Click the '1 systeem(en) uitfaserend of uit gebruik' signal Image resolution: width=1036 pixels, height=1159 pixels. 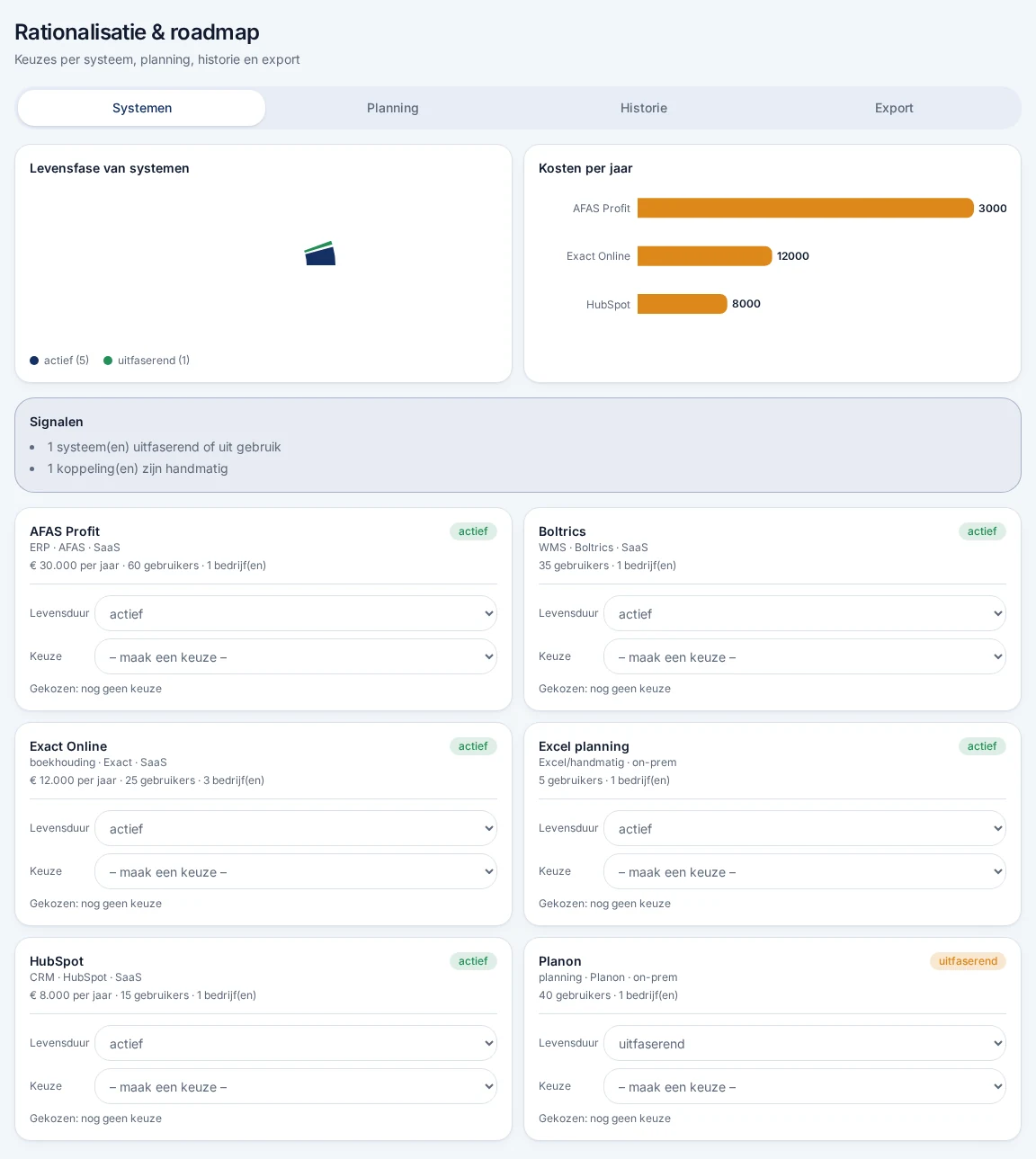165,447
